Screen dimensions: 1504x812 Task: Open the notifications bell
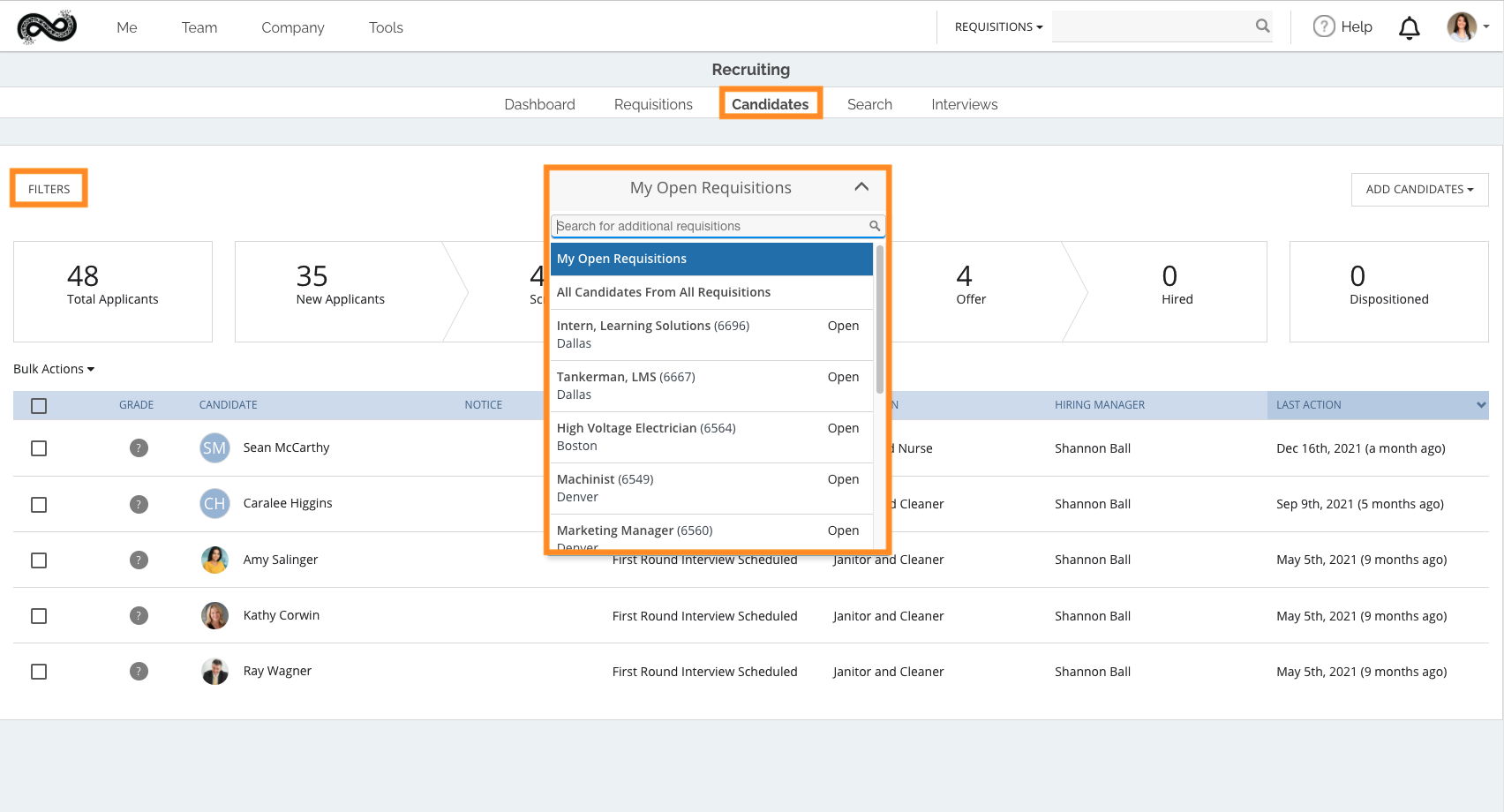coord(1409,28)
